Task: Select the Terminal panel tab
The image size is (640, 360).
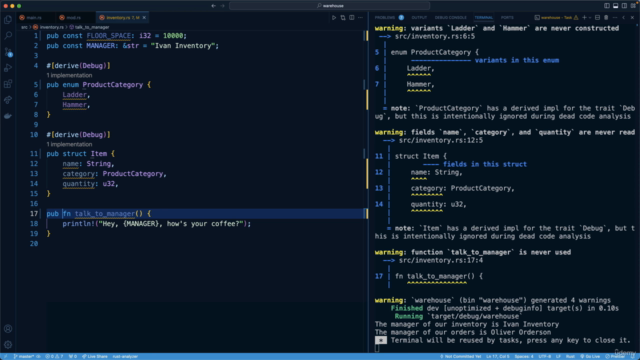Action: point(483,18)
